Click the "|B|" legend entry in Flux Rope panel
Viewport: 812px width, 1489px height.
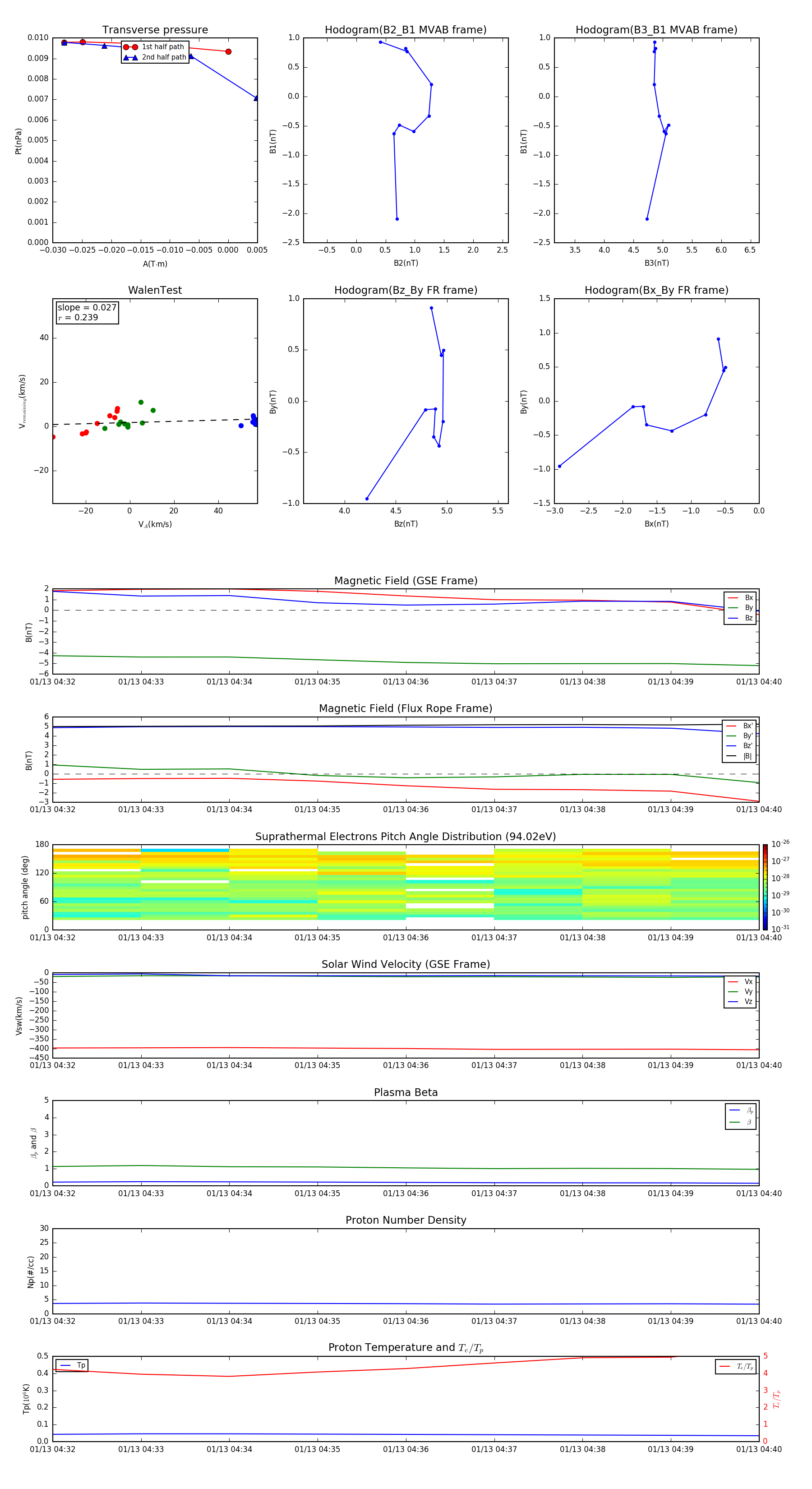740,757
